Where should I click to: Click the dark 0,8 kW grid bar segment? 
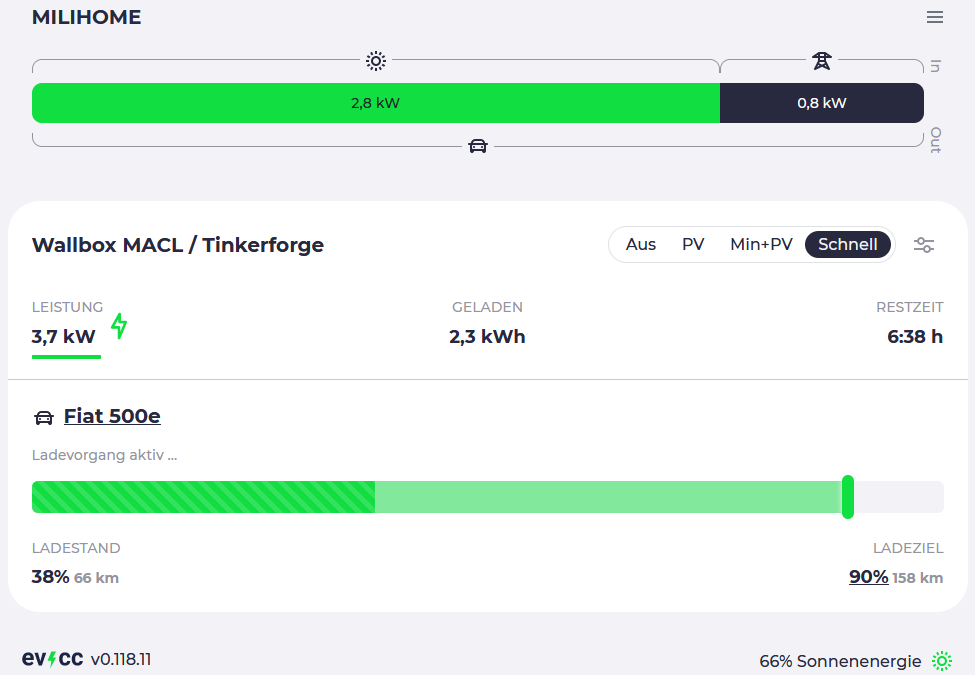[822, 103]
